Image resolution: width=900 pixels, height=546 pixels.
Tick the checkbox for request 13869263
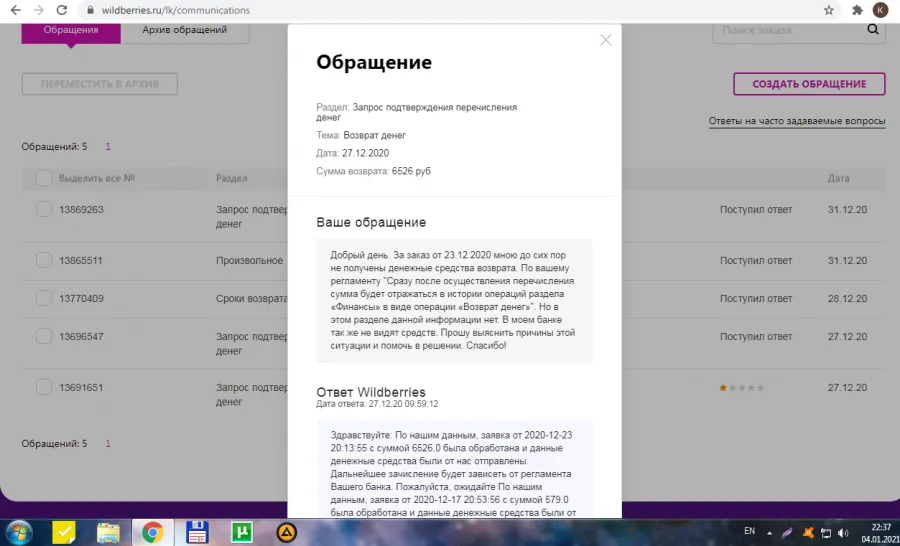44,210
